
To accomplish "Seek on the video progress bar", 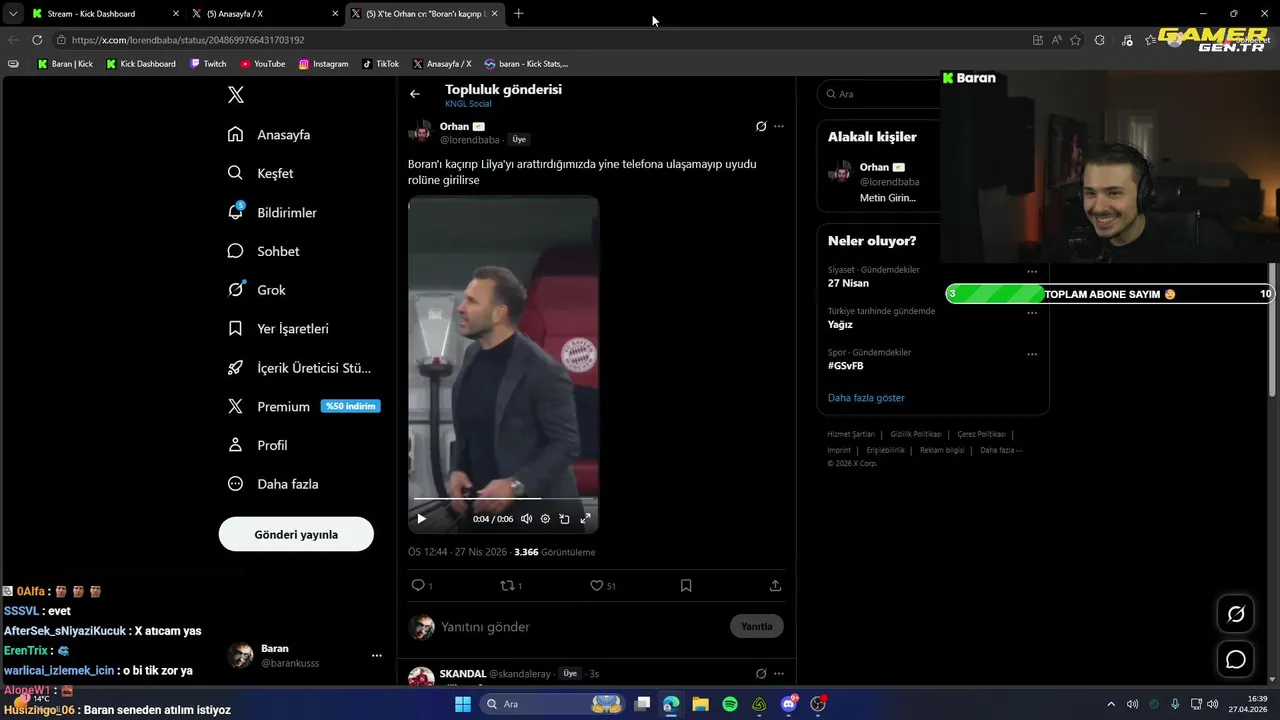I will (x=503, y=498).
